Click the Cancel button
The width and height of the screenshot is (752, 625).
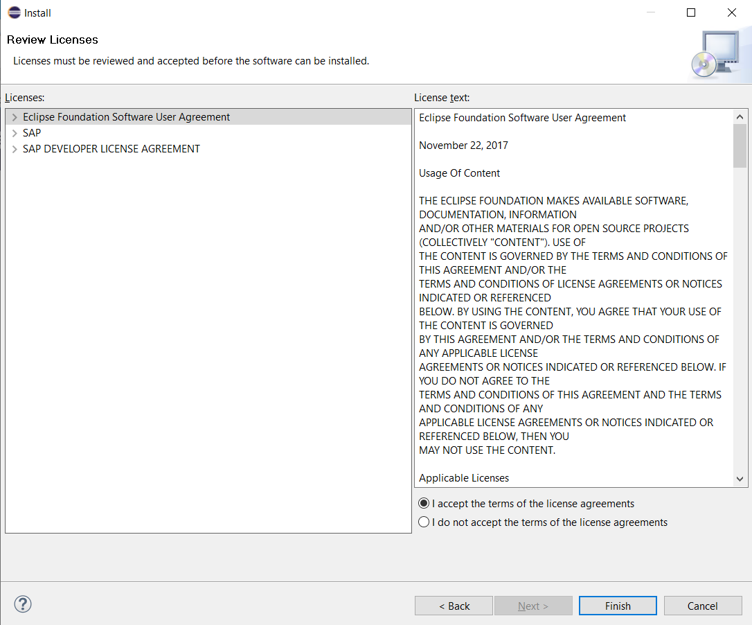pyautogui.click(x=703, y=606)
